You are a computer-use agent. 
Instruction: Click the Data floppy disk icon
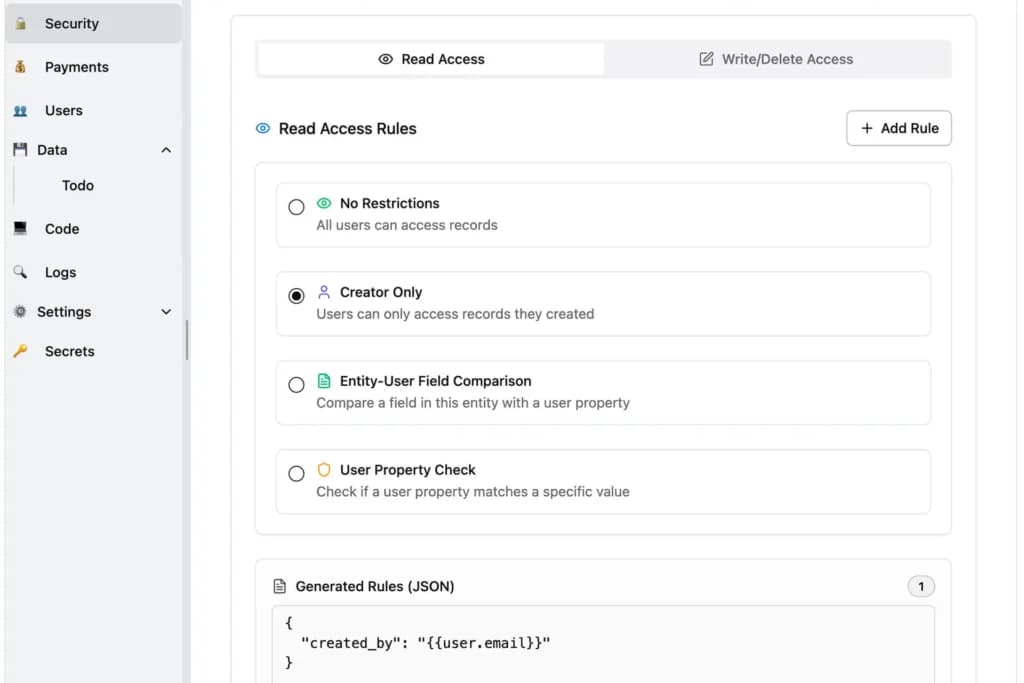click(20, 150)
